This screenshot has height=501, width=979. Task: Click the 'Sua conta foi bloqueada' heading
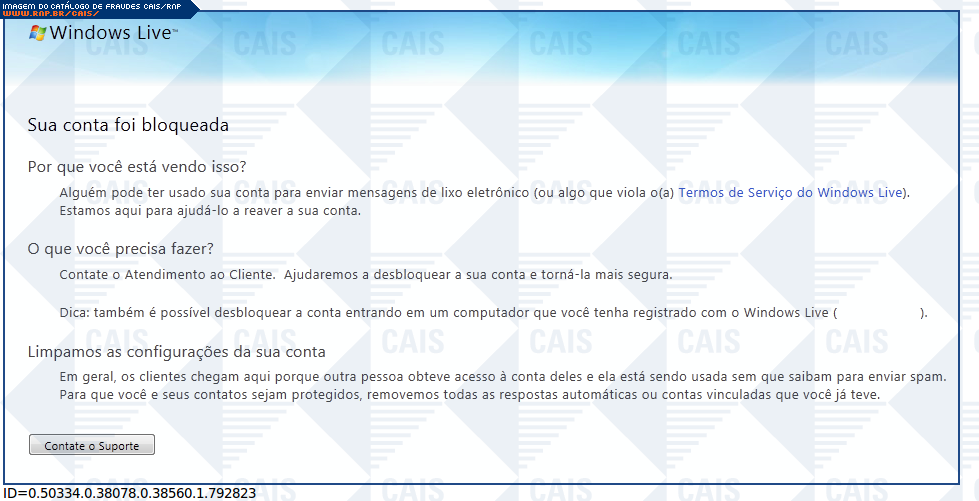pos(128,125)
